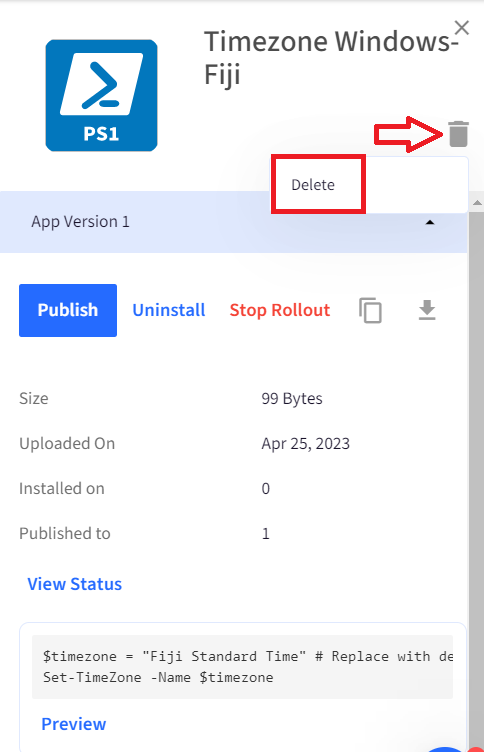
Task: Click the Published to value 1
Action: 266,534
